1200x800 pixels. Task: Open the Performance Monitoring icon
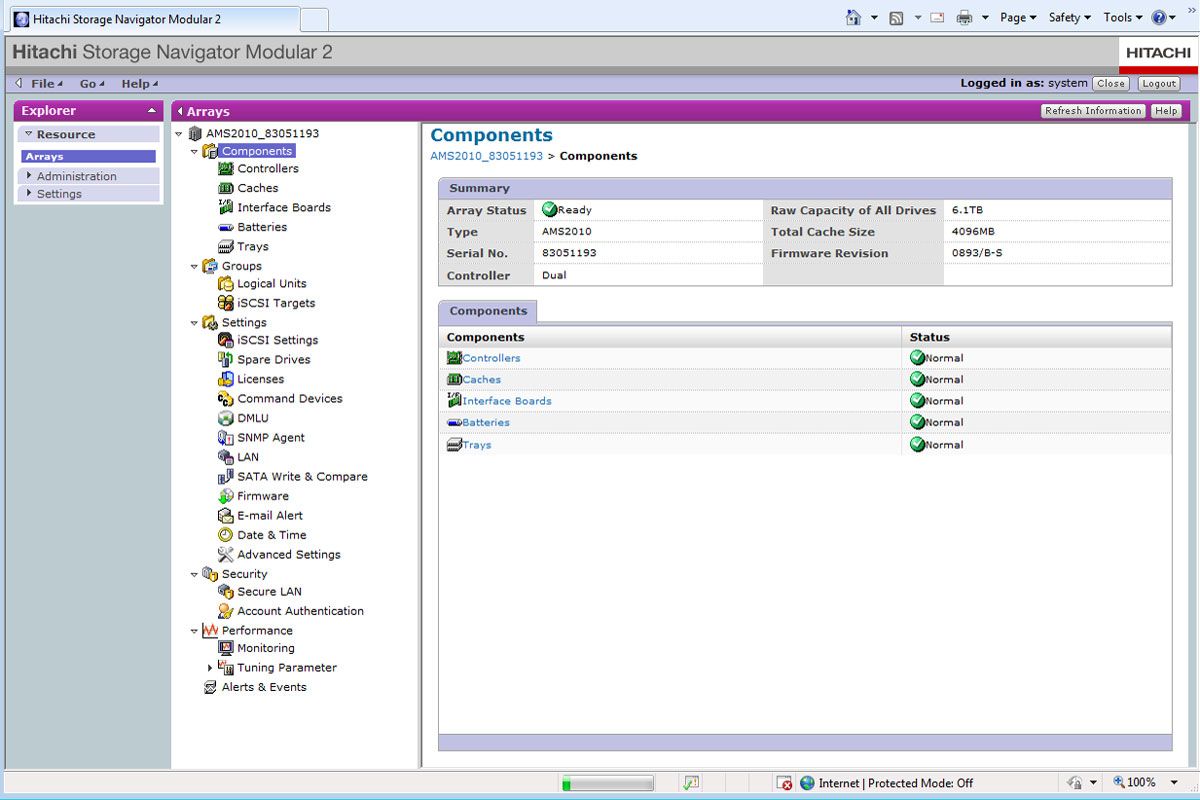(226, 648)
